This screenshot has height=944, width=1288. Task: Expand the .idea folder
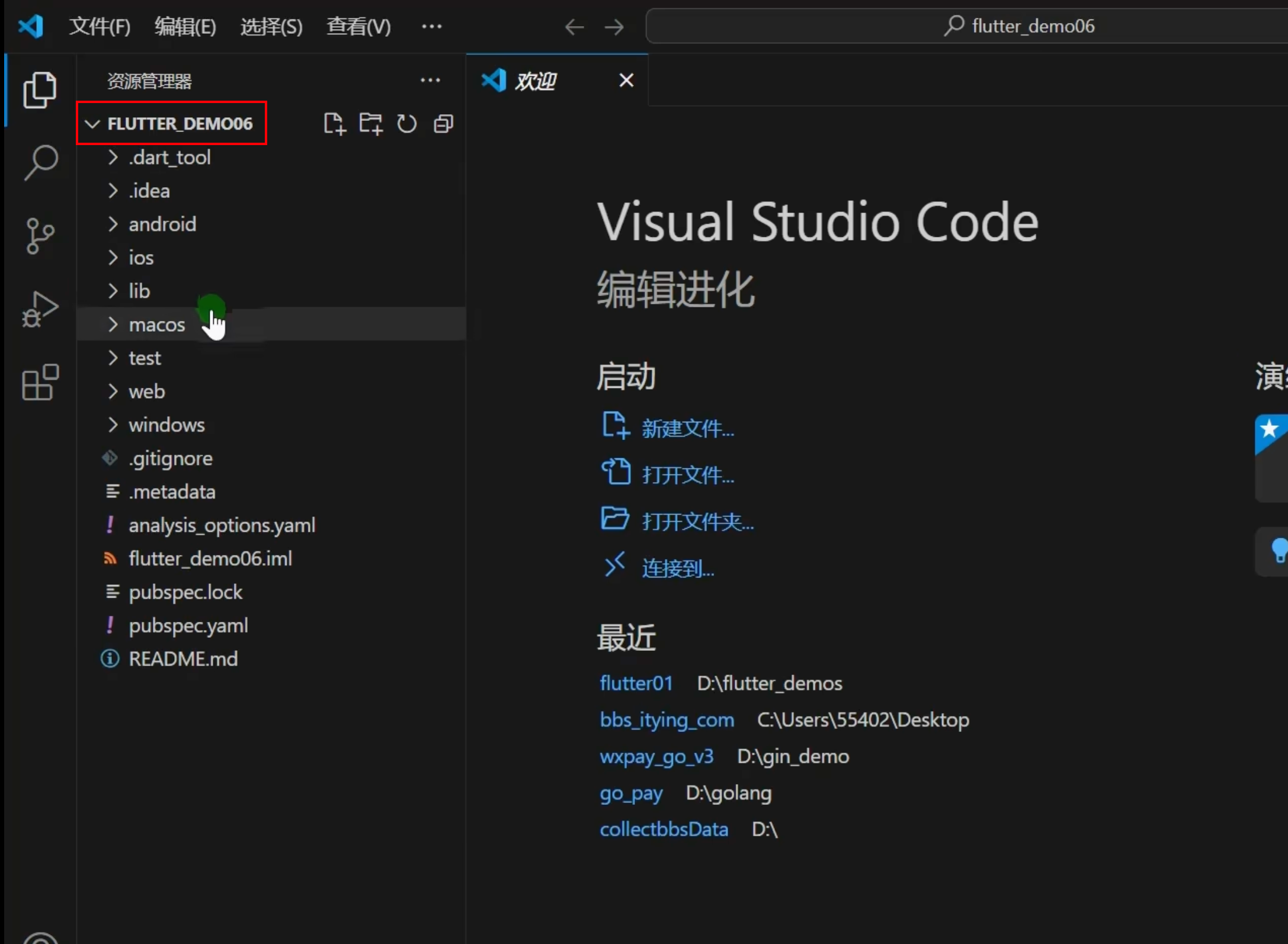pos(271,191)
